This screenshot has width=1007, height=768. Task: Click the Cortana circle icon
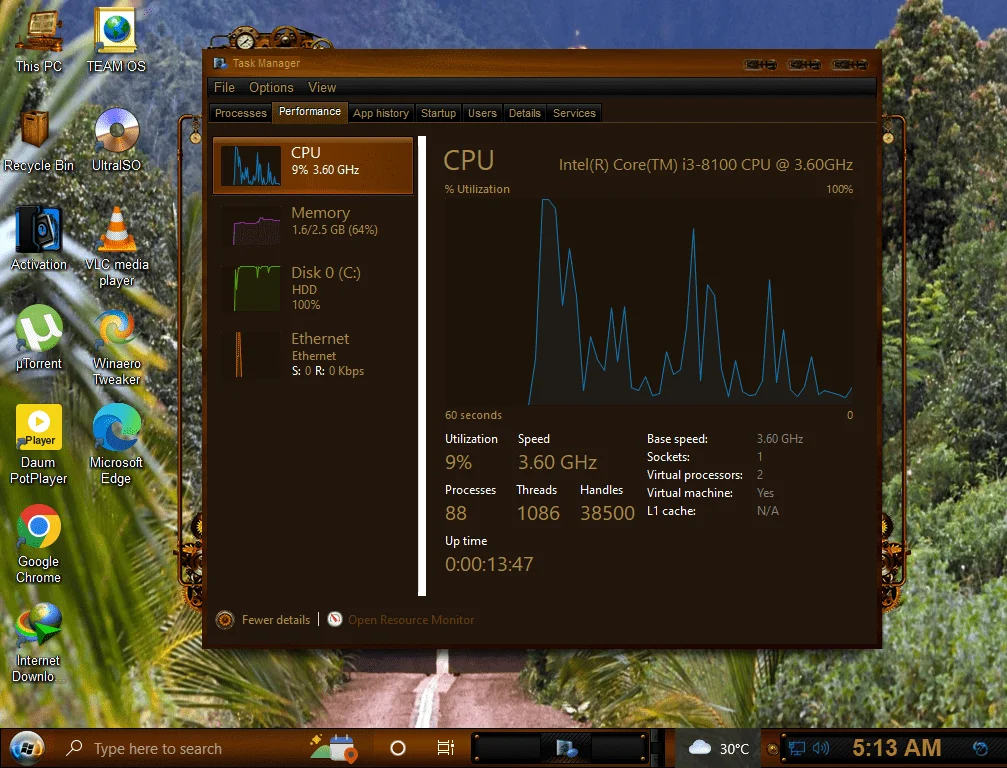pos(398,748)
